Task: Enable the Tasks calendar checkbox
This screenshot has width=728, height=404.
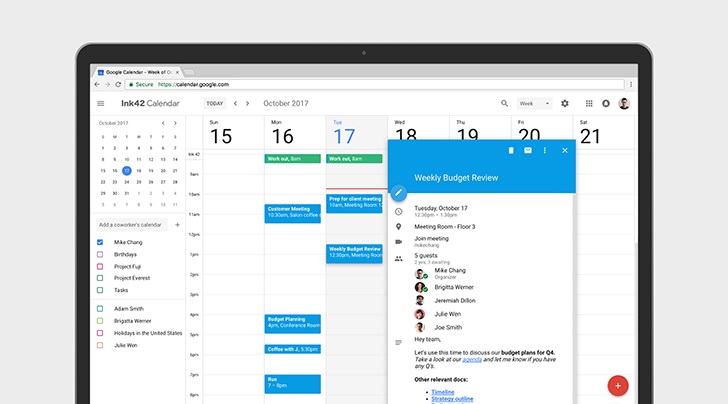Action: point(100,290)
